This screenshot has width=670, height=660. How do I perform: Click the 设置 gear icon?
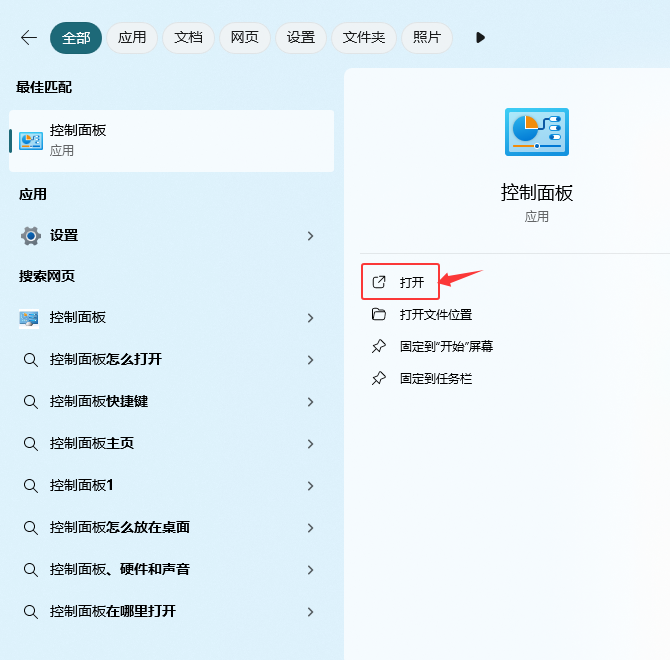(x=31, y=236)
